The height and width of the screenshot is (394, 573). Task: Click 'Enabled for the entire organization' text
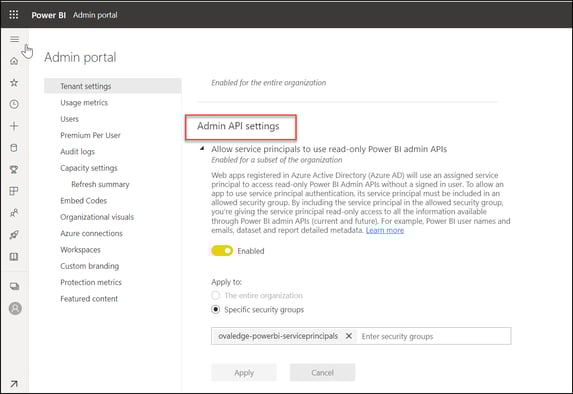(x=269, y=83)
